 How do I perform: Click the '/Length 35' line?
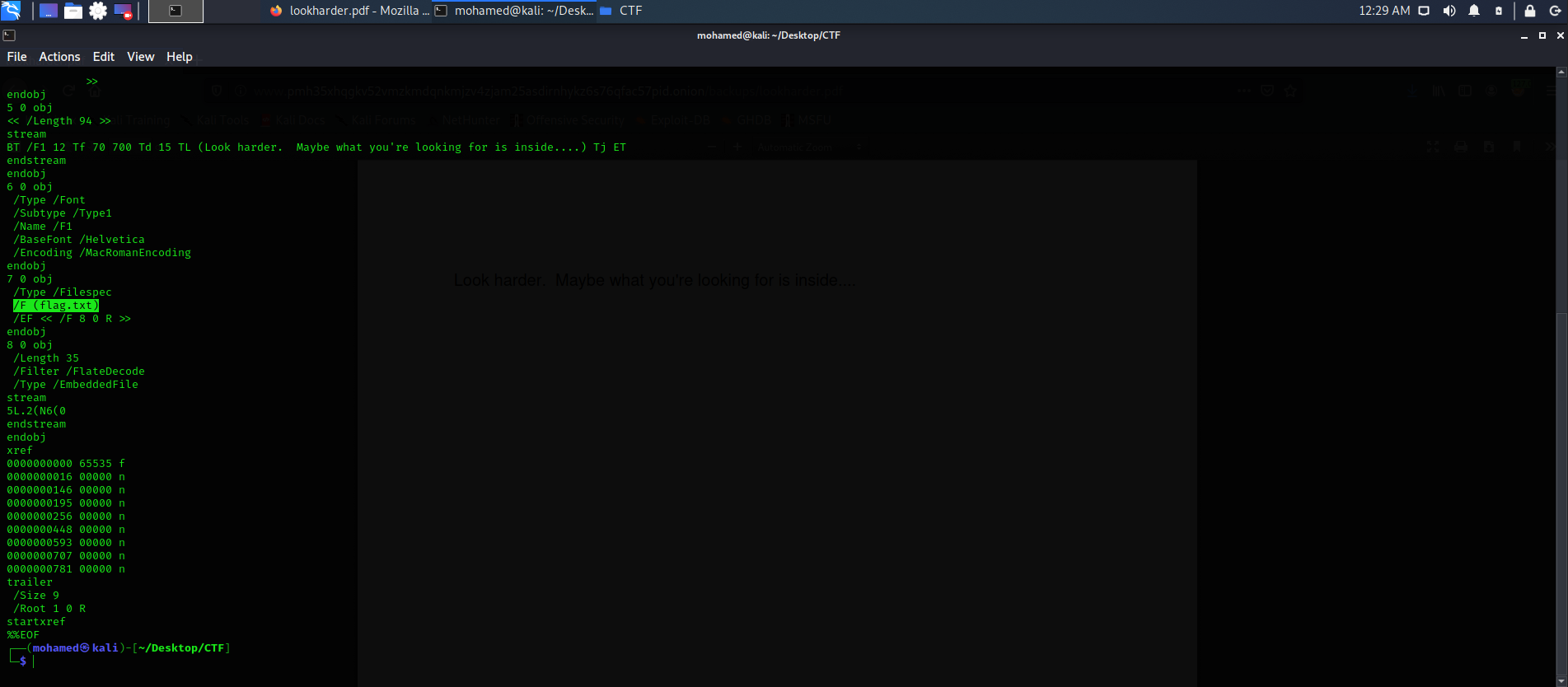(46, 358)
